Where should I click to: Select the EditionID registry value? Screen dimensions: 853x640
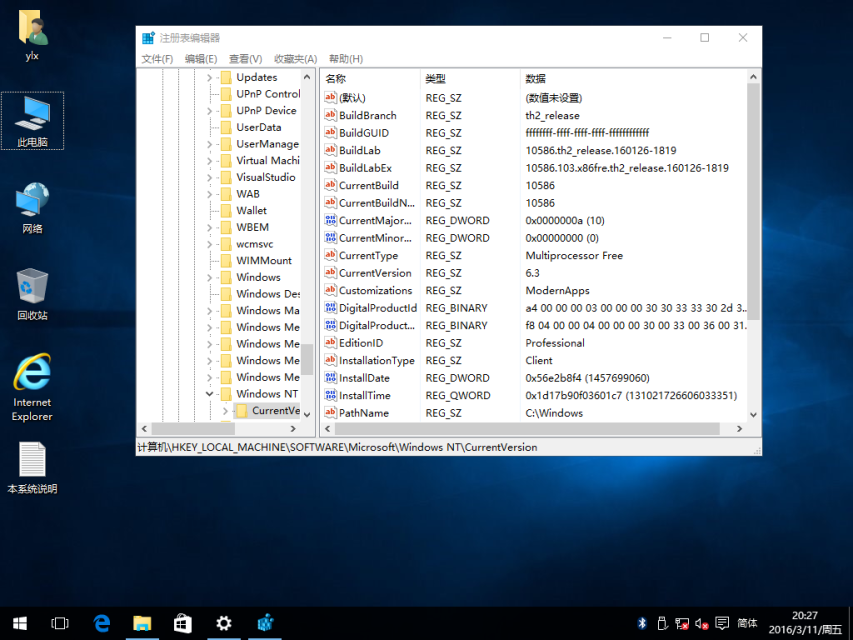point(361,343)
